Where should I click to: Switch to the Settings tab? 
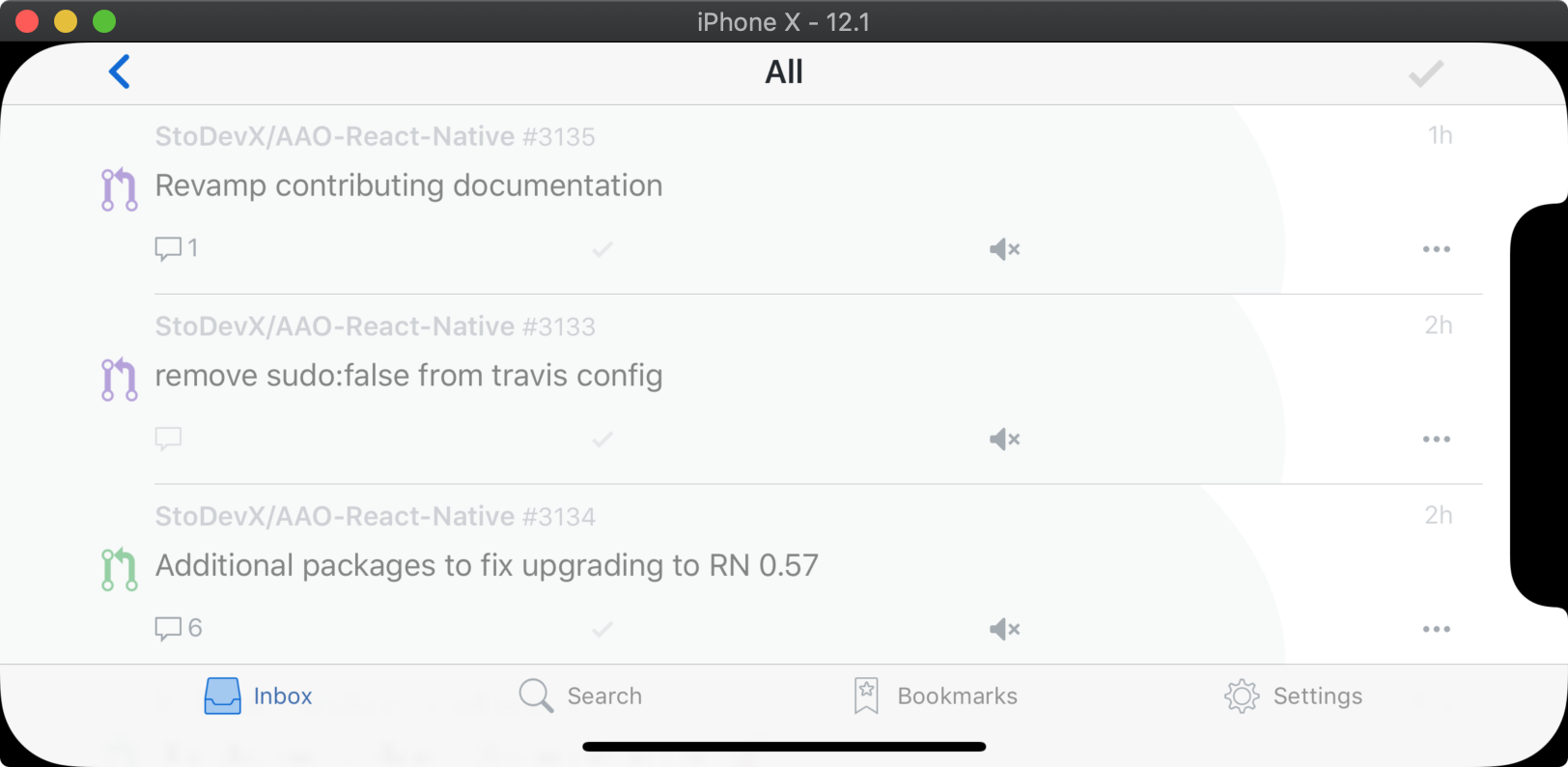[1294, 696]
